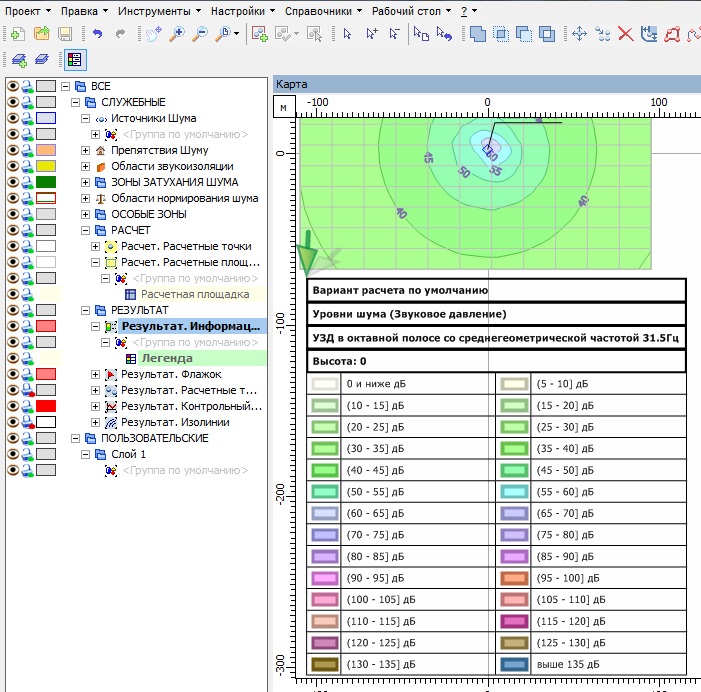Viewport: 701px width, 692px height.
Task: Click the move (four arrows) tool icon
Action: 579,34
